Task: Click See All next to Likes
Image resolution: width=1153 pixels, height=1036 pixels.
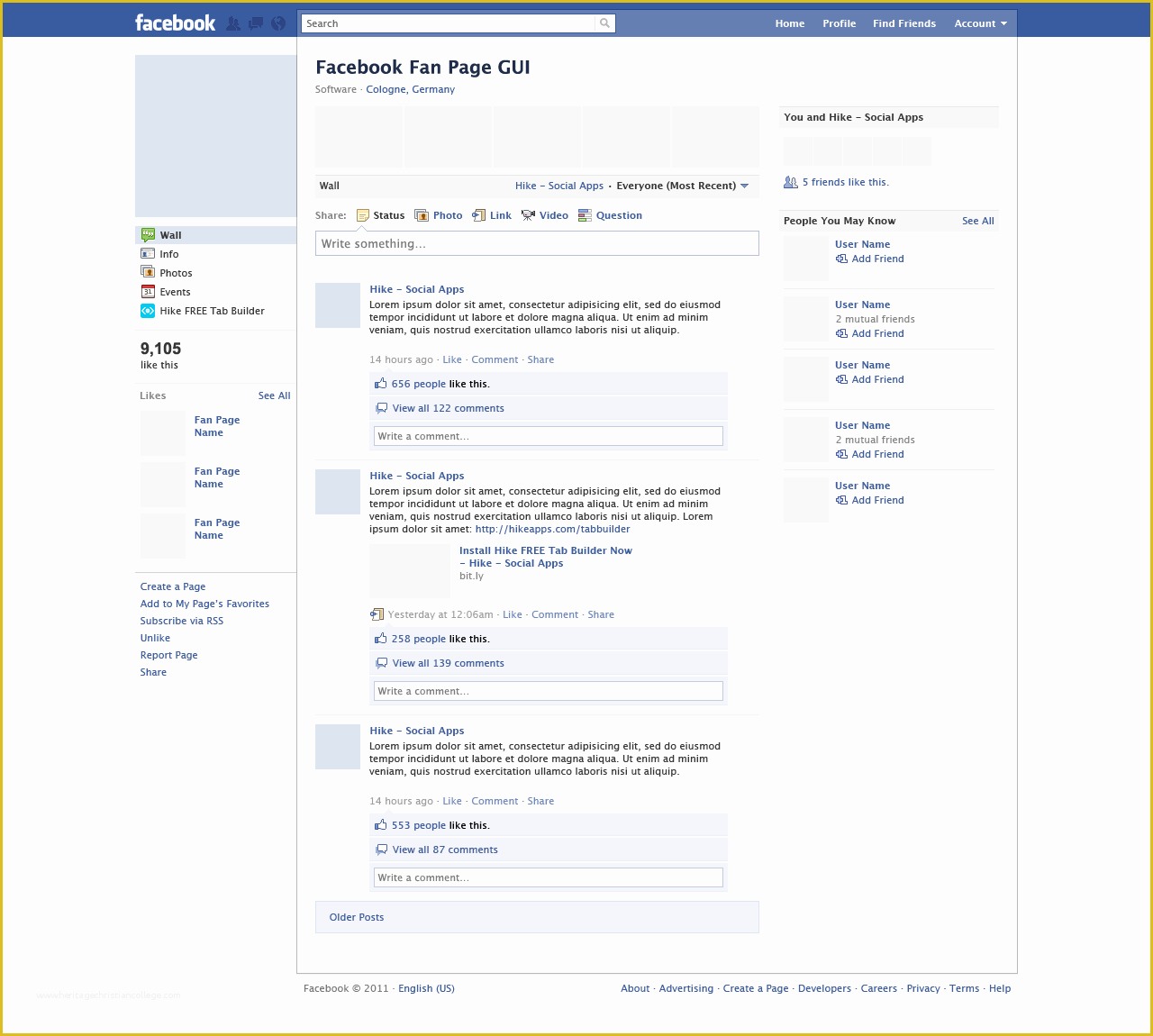Action: pos(274,395)
